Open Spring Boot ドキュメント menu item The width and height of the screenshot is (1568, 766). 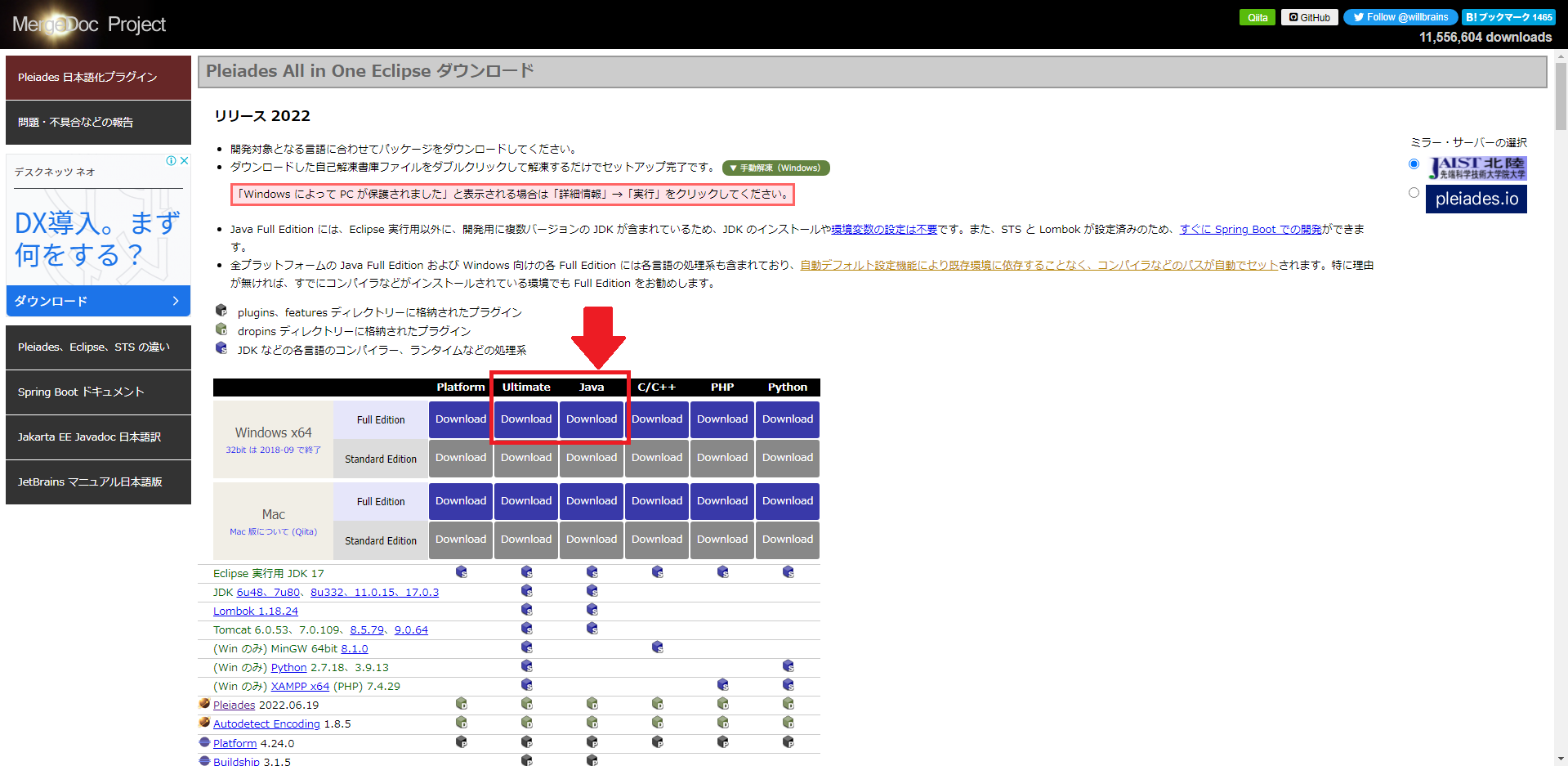98,392
